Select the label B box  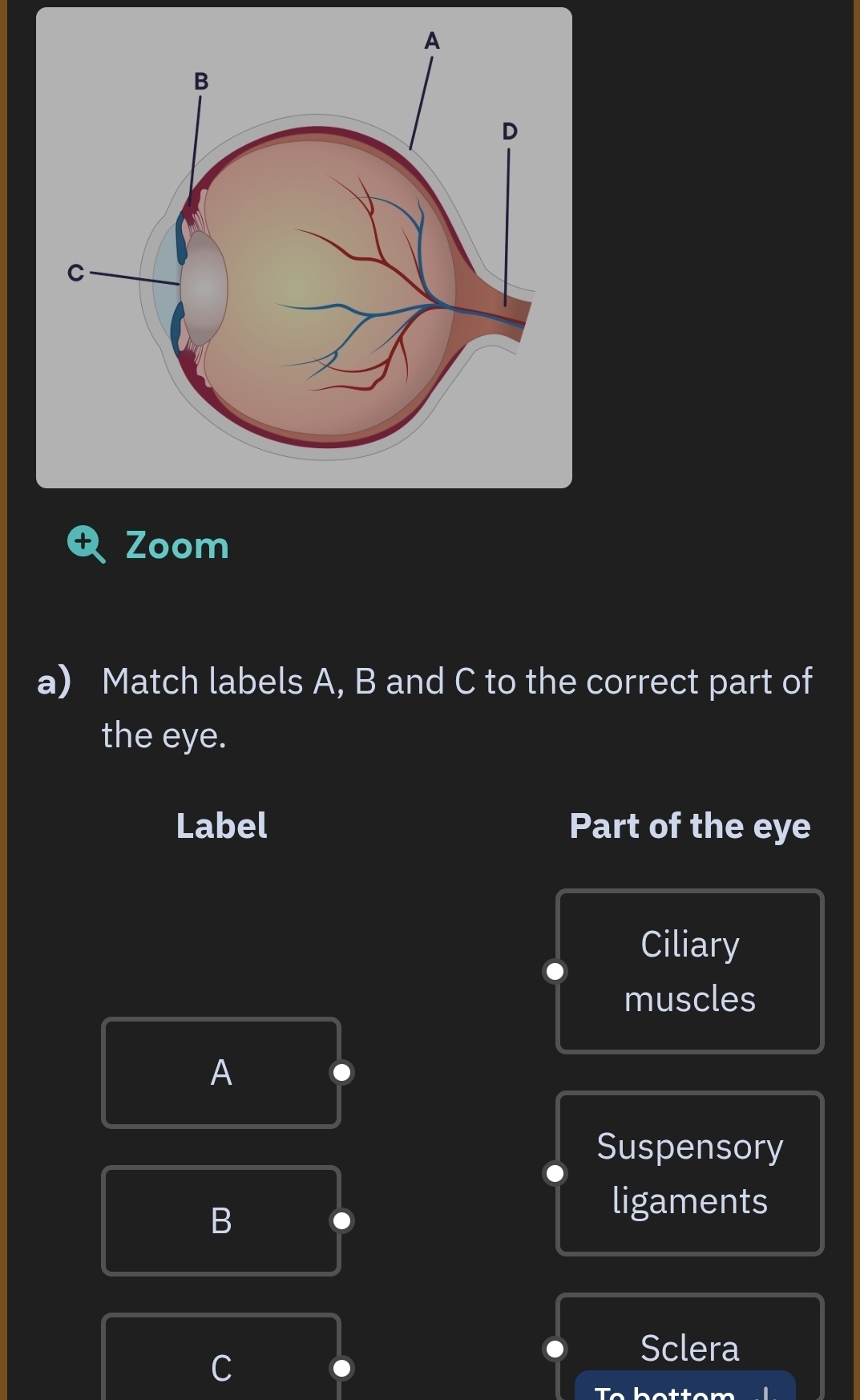point(220,1220)
